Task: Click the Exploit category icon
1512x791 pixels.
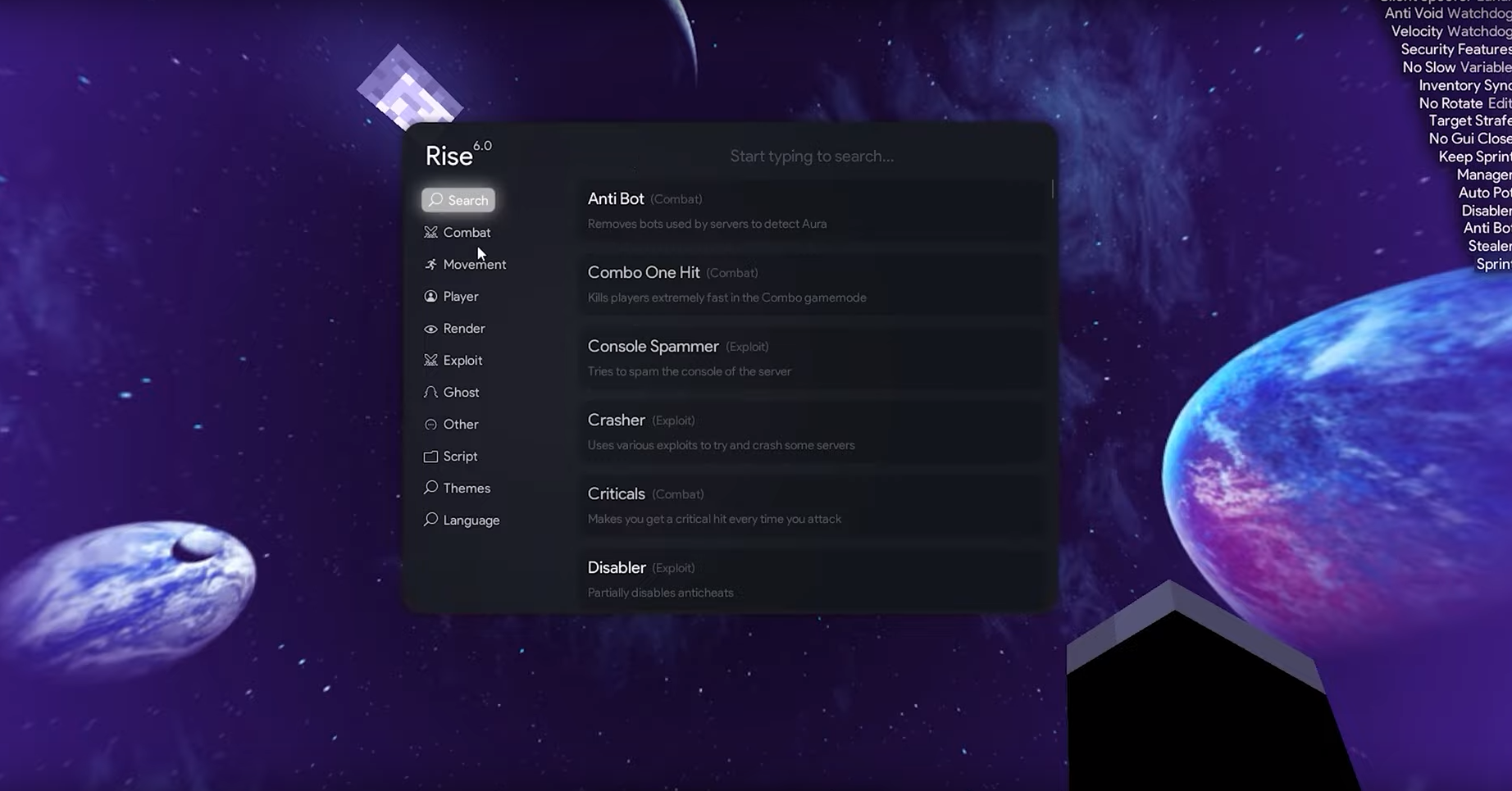Action: click(430, 360)
